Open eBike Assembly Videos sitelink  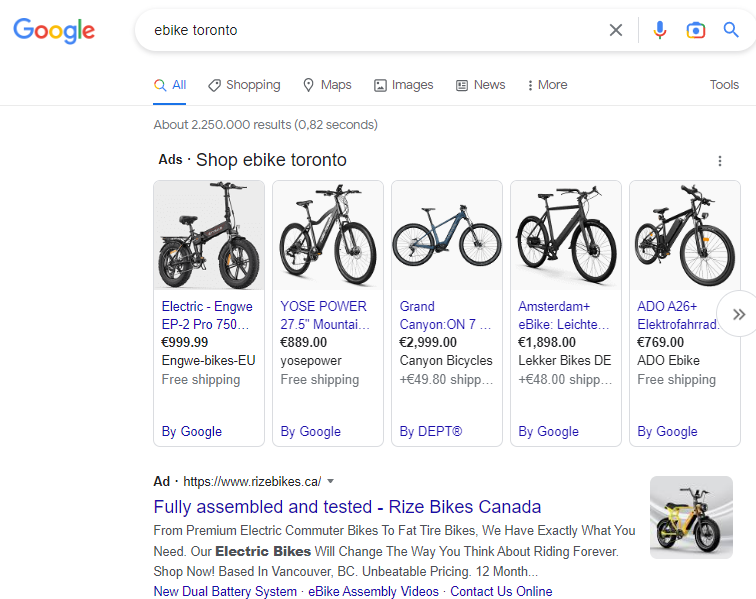click(374, 591)
